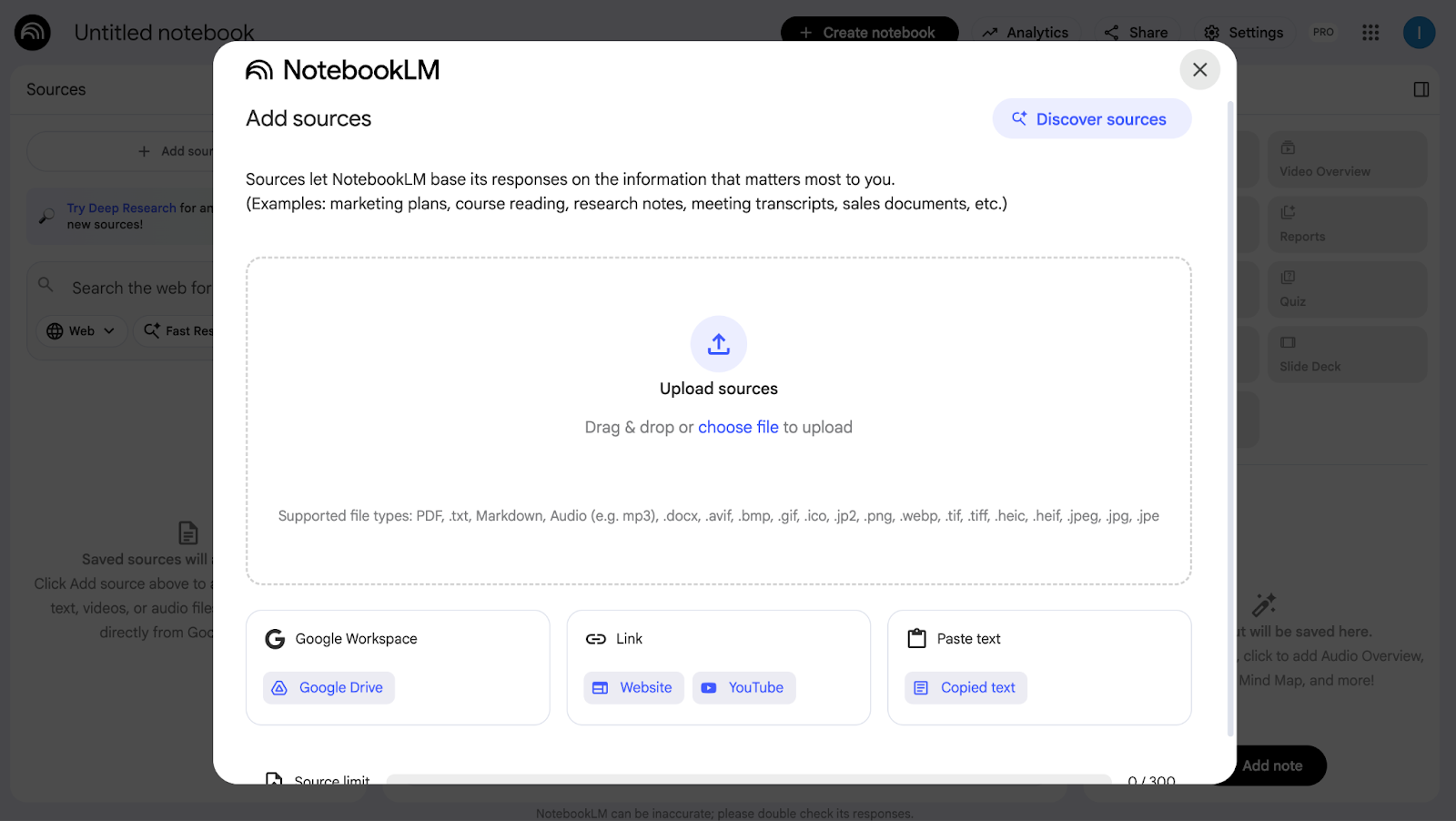1456x821 pixels.
Task: Select the Copied text paste option
Action: pyautogui.click(x=966, y=687)
